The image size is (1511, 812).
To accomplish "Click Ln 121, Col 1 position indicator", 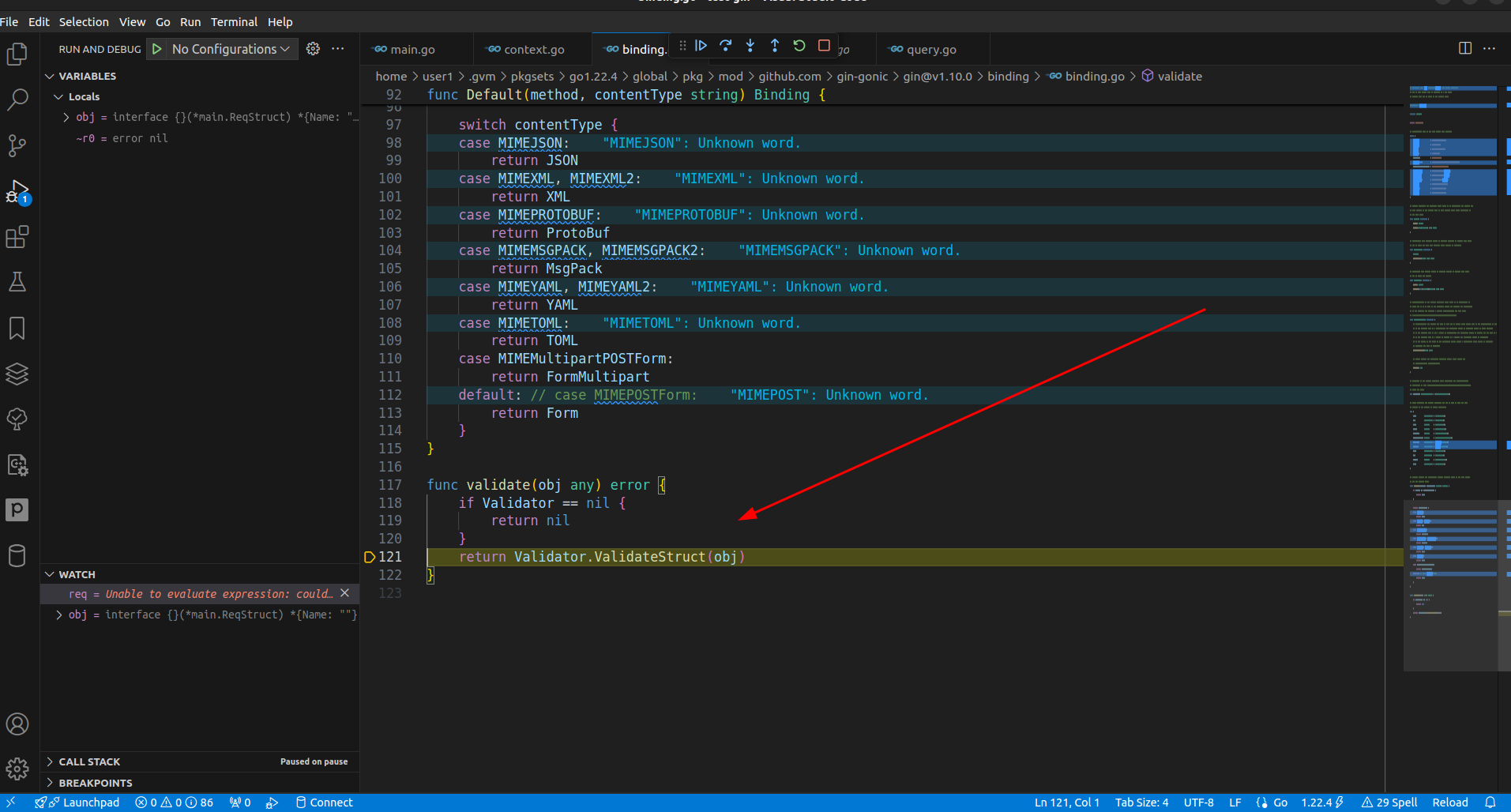I will (x=1066, y=803).
